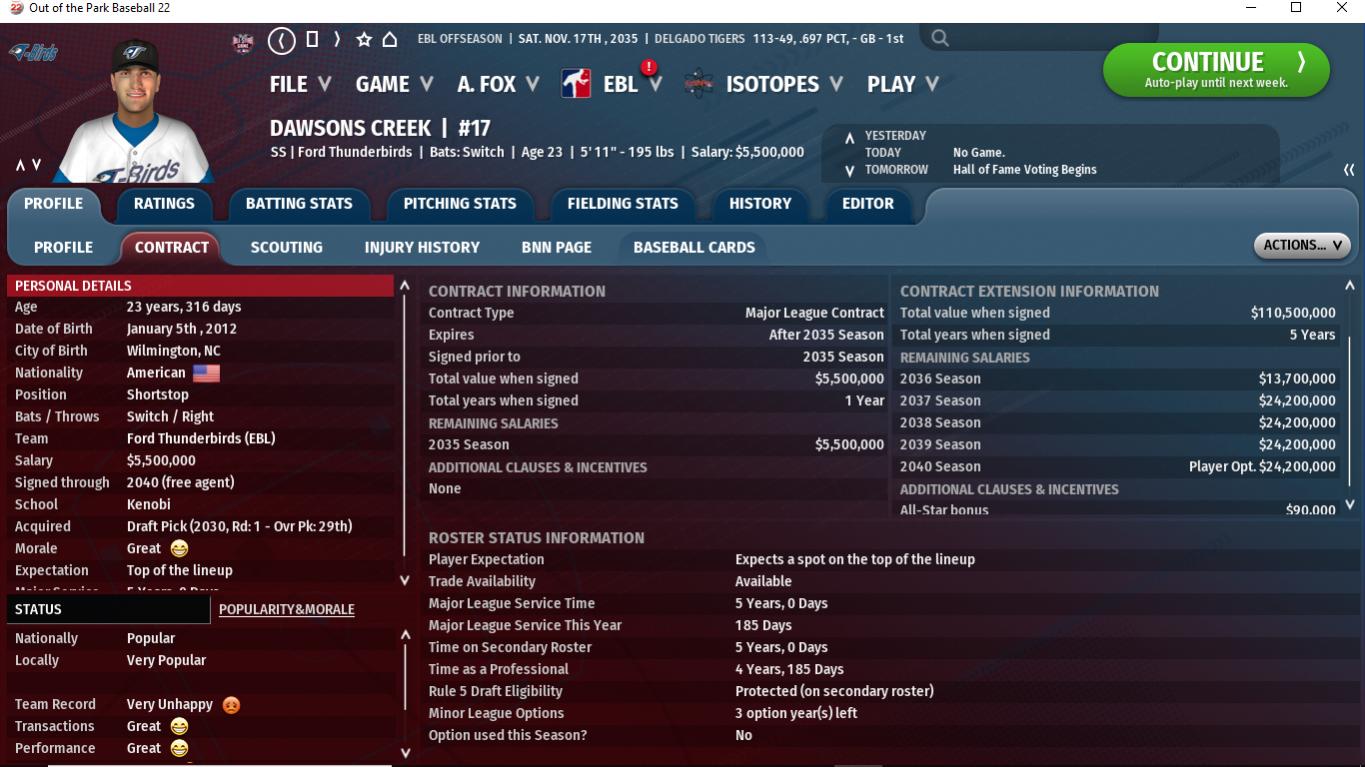1365x767 pixels.
Task: Open the FILE dropdown menu
Action: pos(299,84)
